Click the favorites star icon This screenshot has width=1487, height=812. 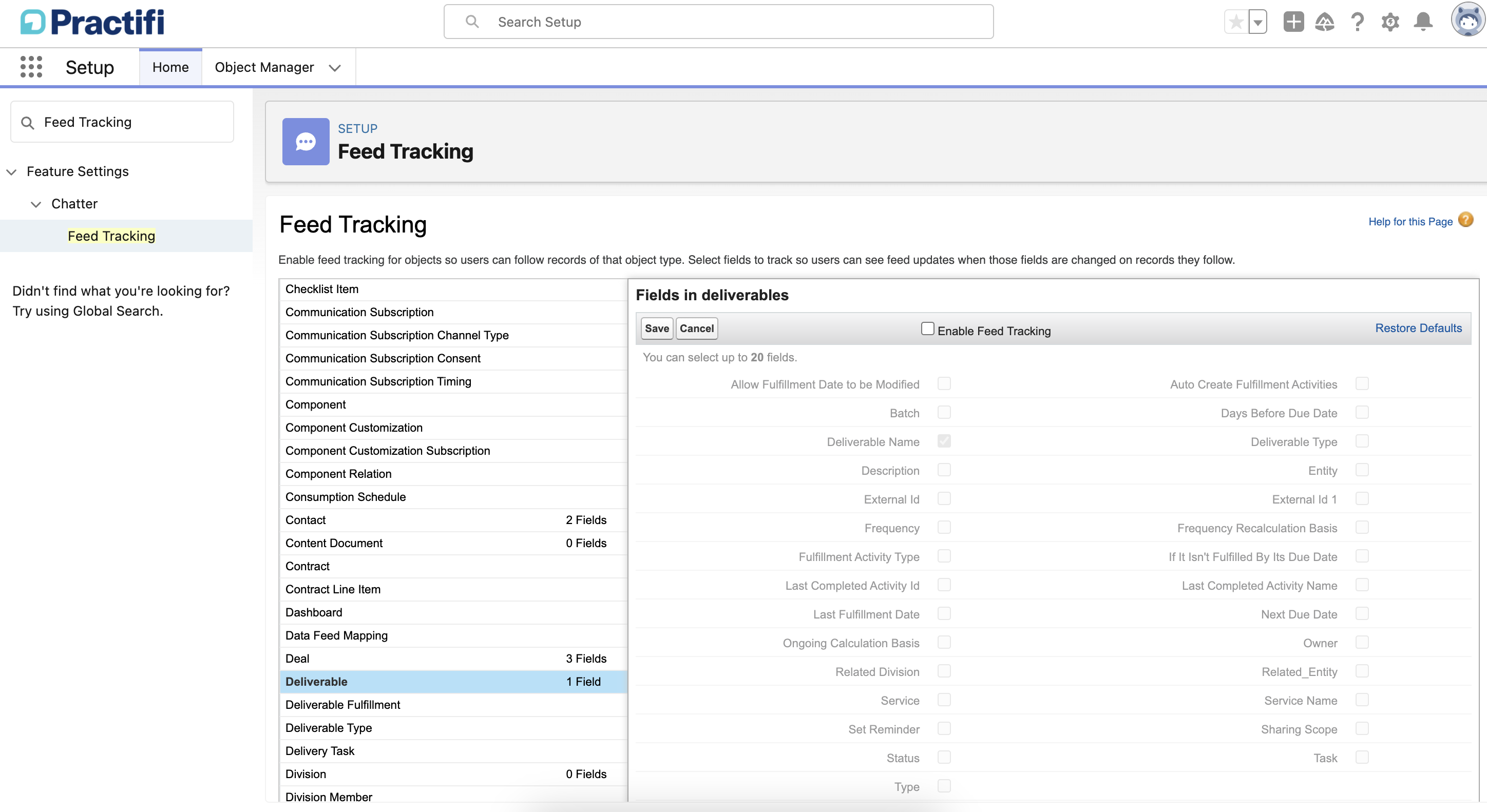(1236, 22)
